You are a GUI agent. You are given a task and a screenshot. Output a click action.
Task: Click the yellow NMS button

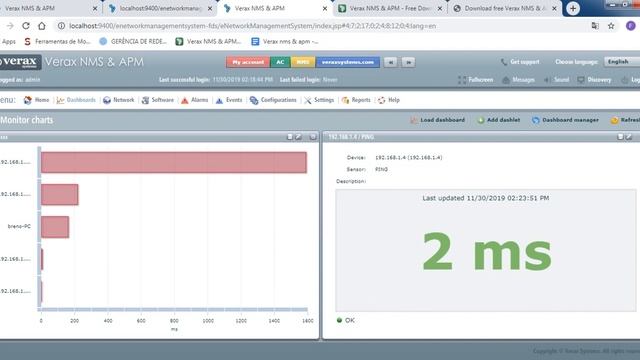303,62
